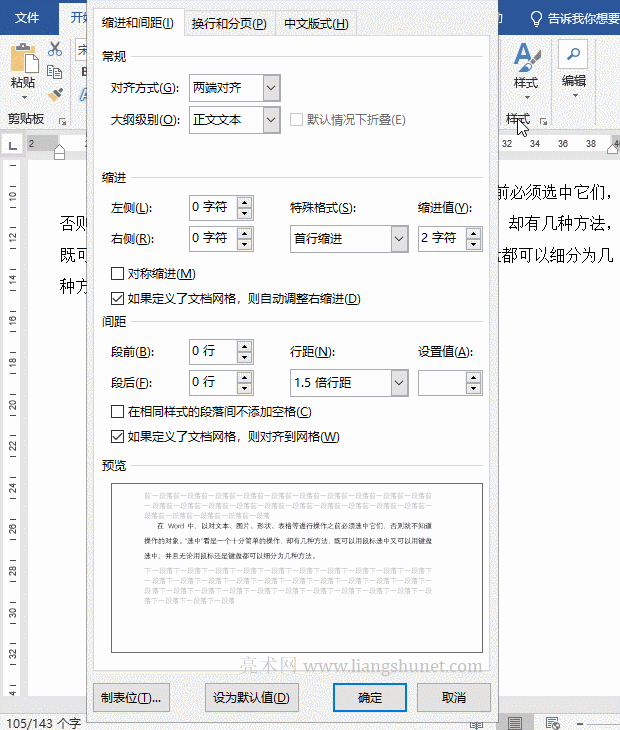Image resolution: width=620 pixels, height=730 pixels.
Task: Switch to the 换行和分页 tab
Action: point(229,24)
